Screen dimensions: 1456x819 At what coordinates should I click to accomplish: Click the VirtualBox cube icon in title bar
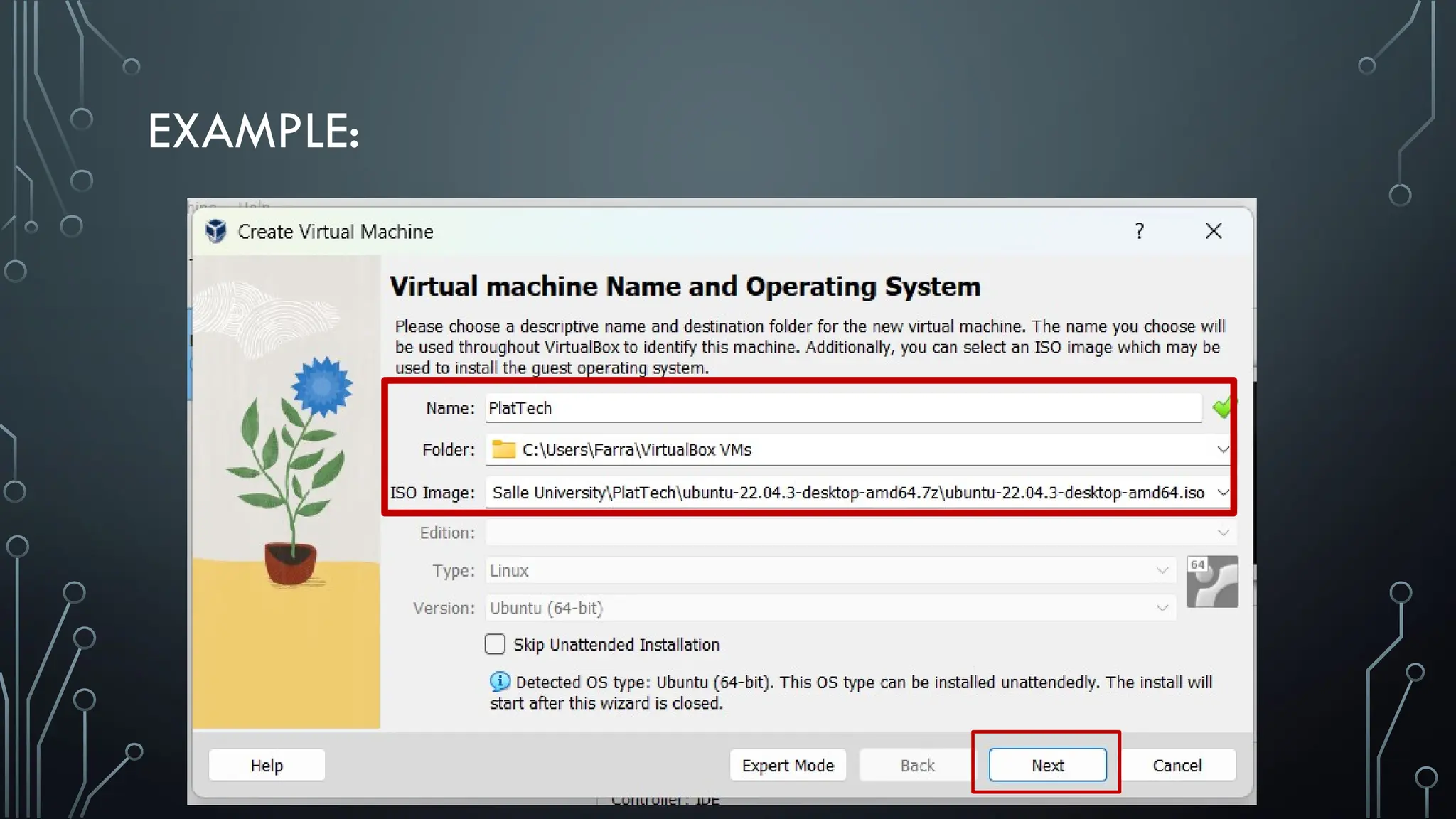click(215, 231)
